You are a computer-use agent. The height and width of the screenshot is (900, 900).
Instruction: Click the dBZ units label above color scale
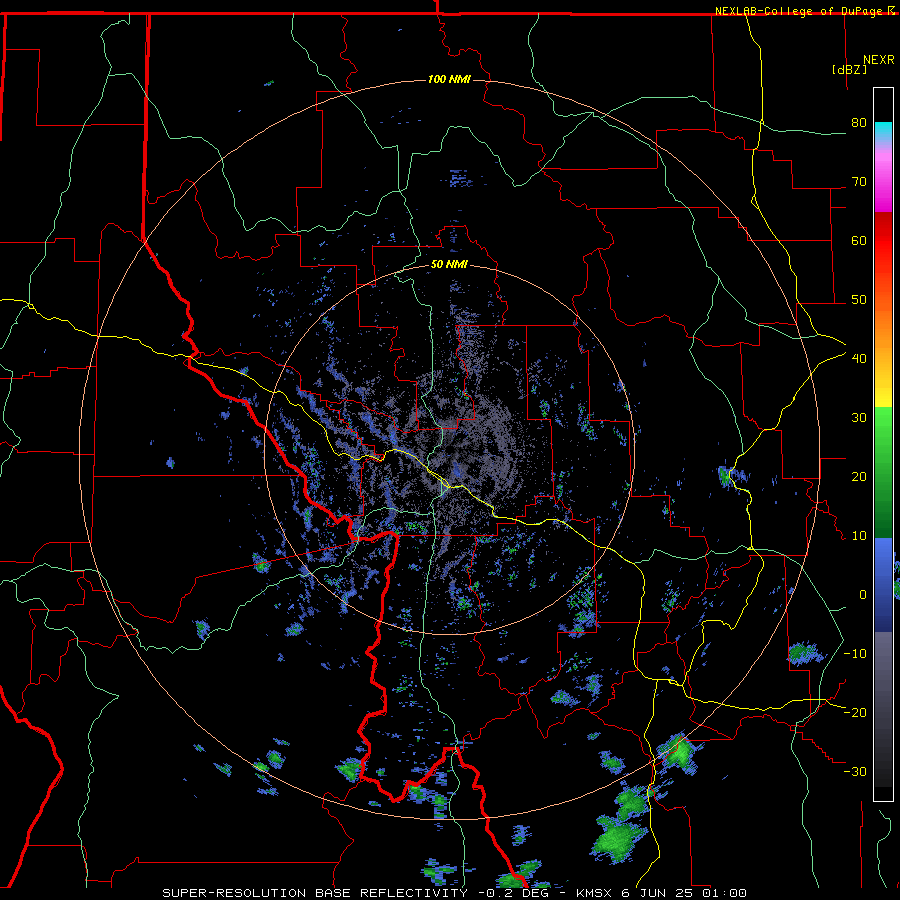pyautogui.click(x=849, y=69)
